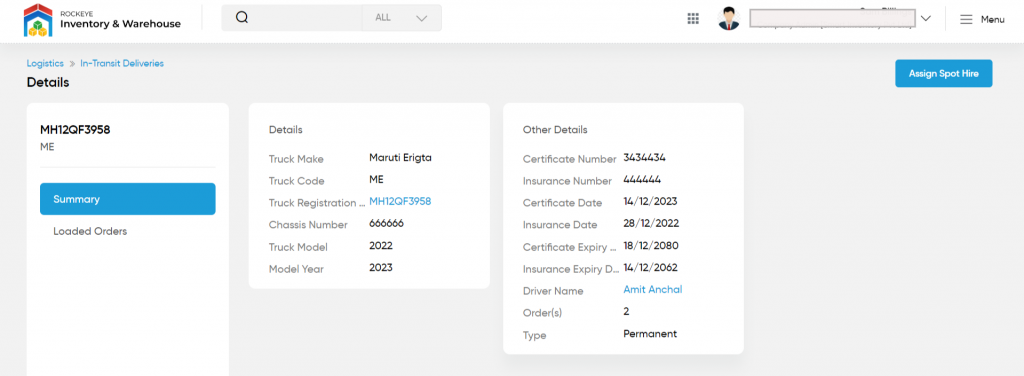Click inside the search input field
1024x376 pixels.
pos(306,18)
